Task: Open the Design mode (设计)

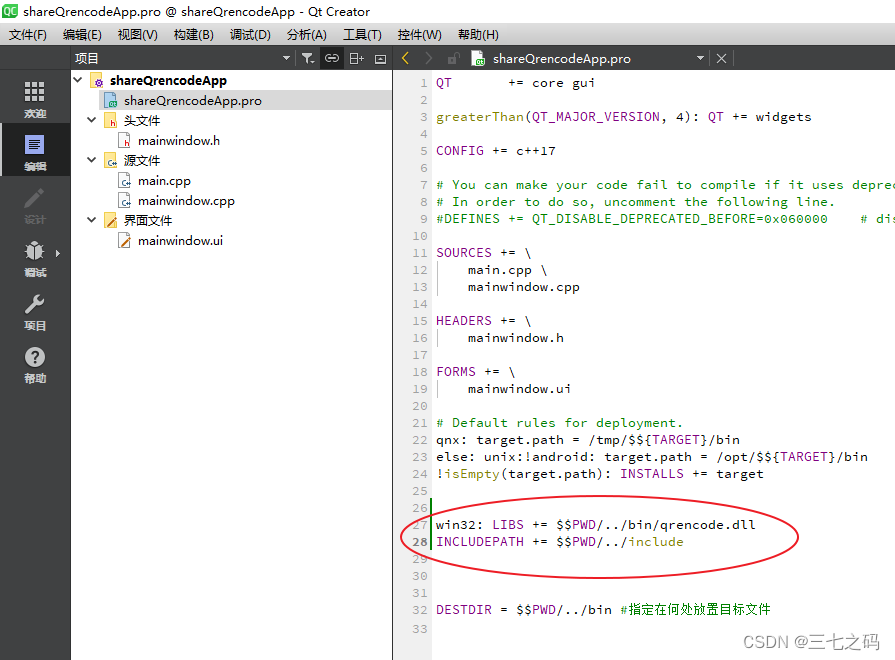Action: tap(34, 206)
